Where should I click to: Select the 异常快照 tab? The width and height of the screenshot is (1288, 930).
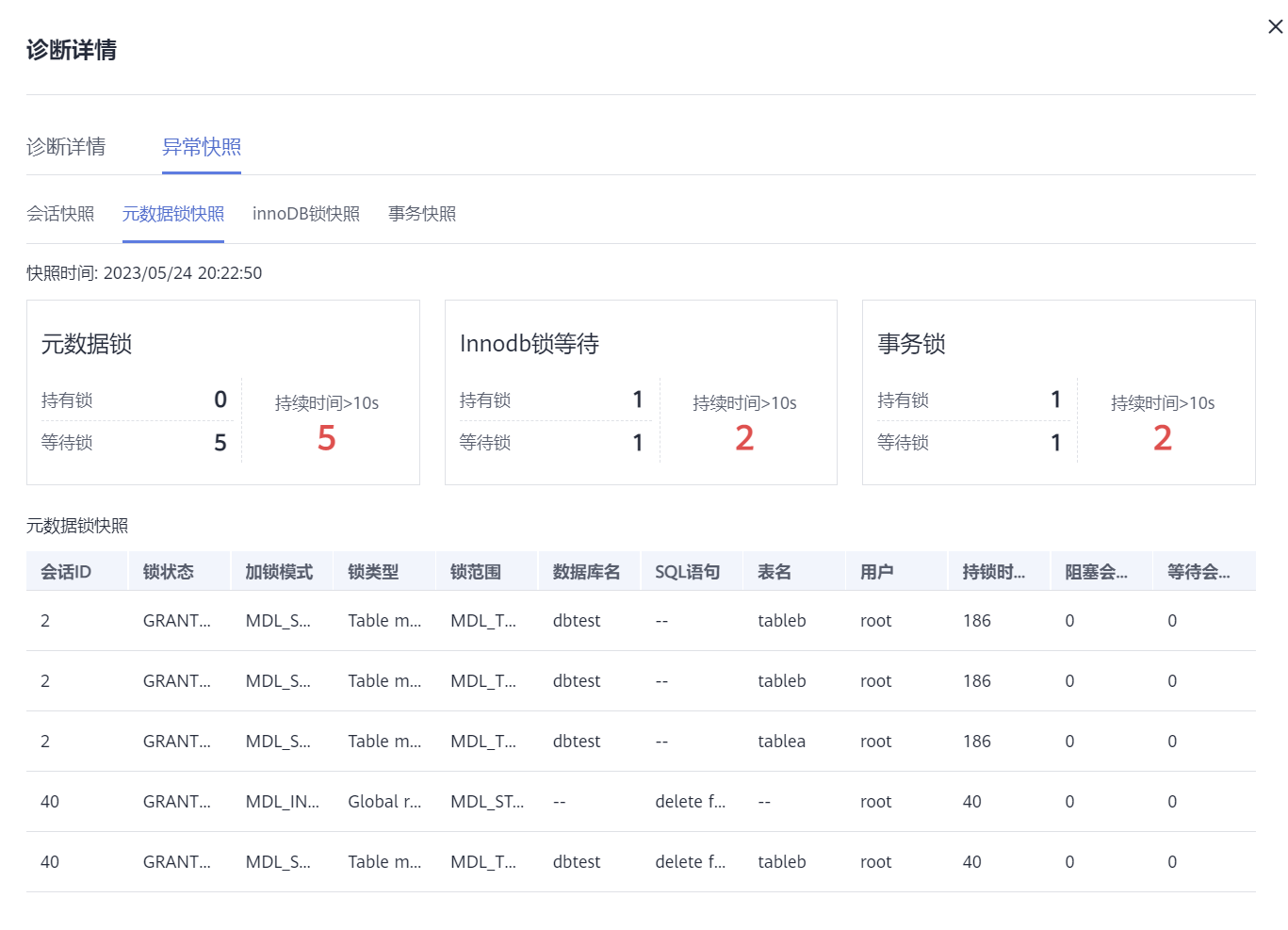[202, 147]
